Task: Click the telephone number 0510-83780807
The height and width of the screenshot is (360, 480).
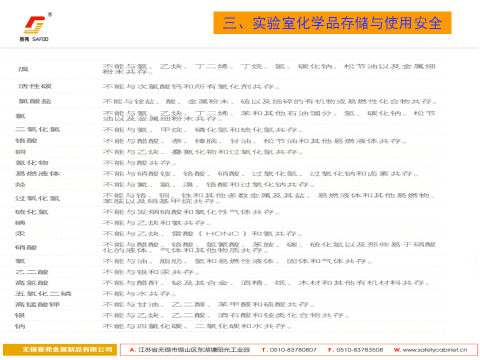Action: click(293, 350)
